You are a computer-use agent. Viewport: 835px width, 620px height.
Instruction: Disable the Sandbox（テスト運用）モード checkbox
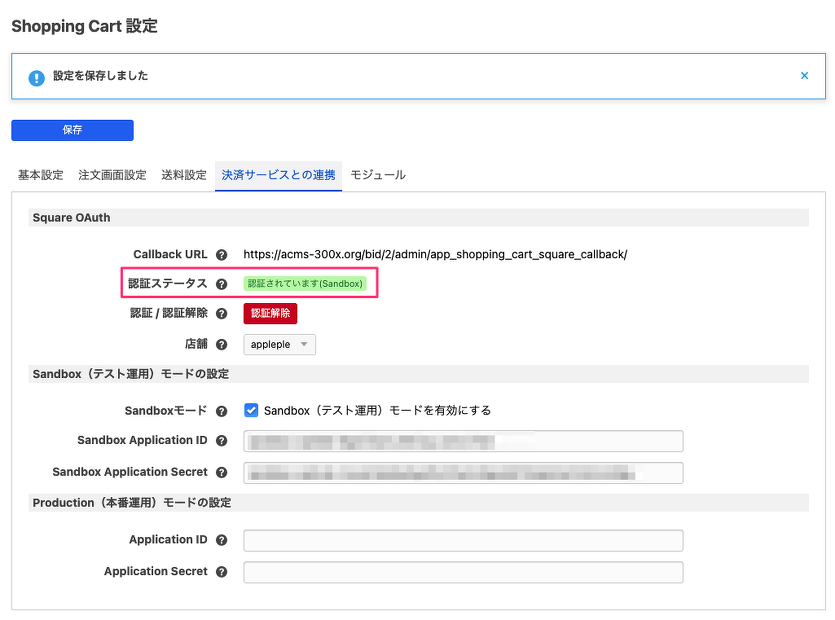(251, 409)
